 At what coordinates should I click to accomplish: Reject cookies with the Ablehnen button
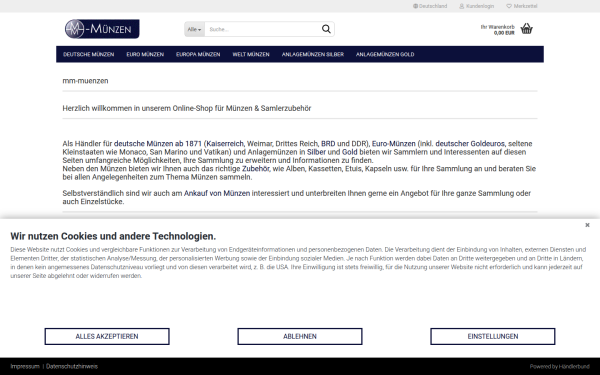tap(300, 336)
